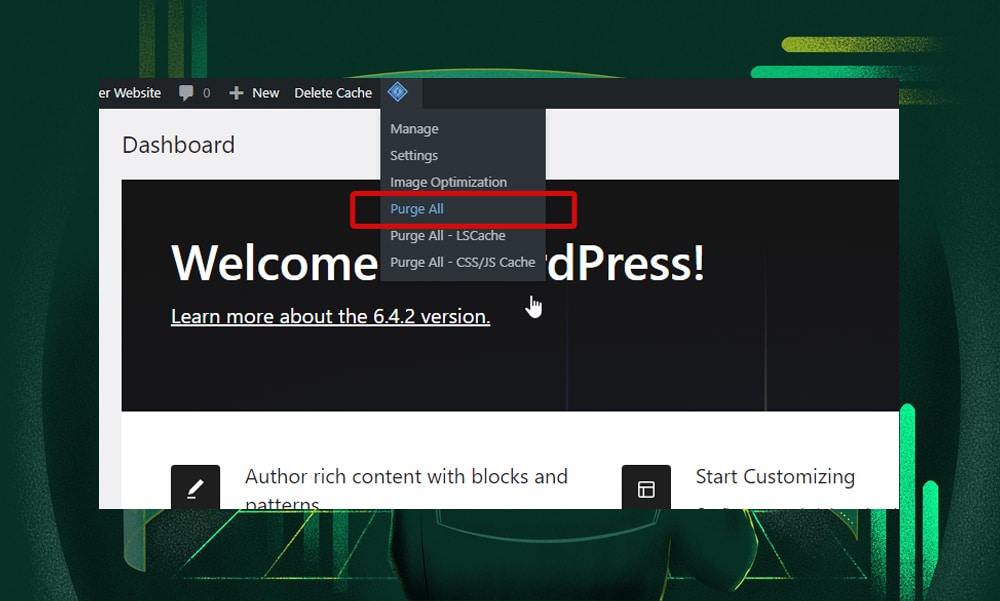Click the layout icon beside Start Customizing
The image size is (1000, 601).
pos(646,488)
